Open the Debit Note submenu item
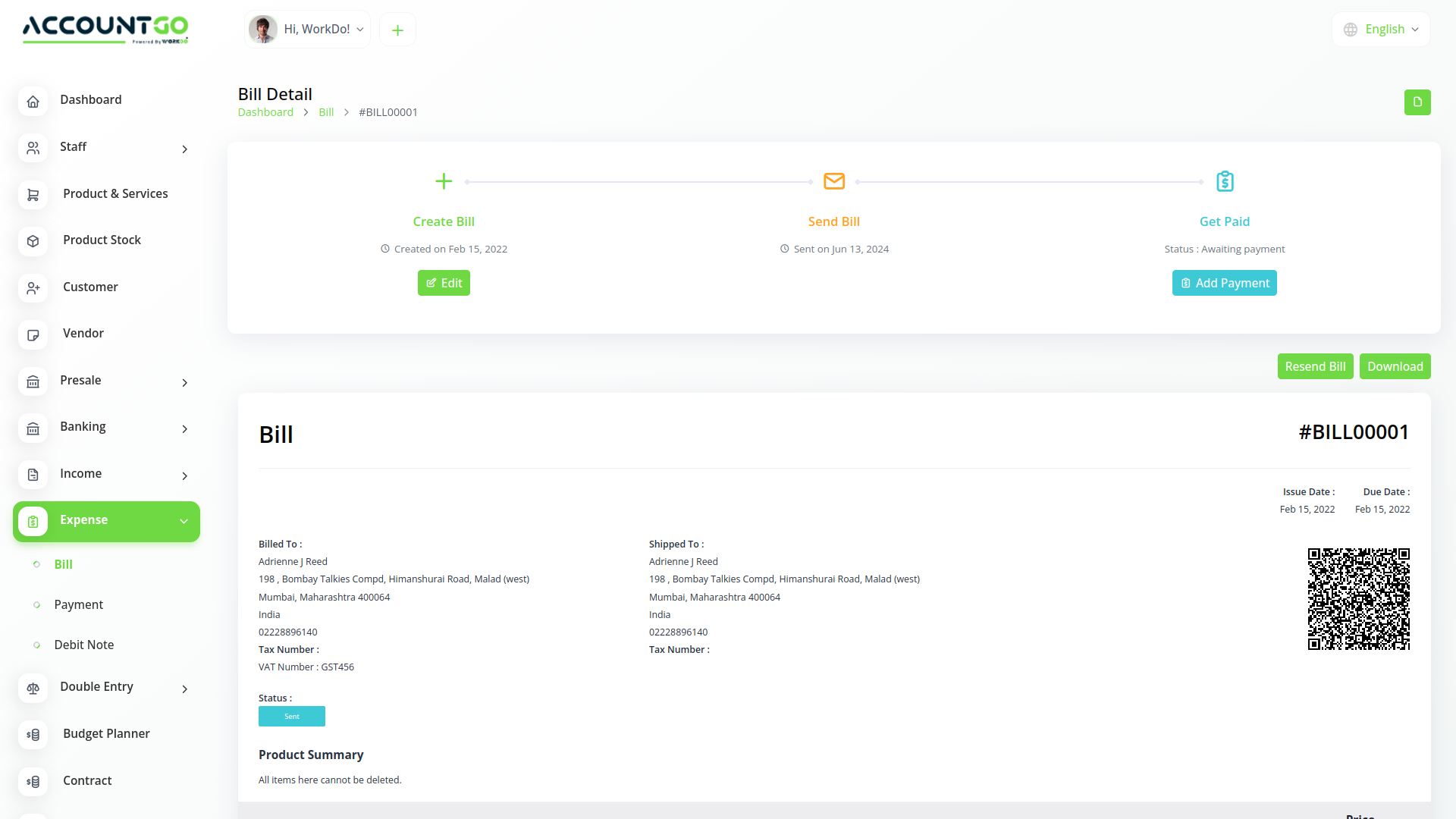The width and height of the screenshot is (1456, 819). pos(83,645)
